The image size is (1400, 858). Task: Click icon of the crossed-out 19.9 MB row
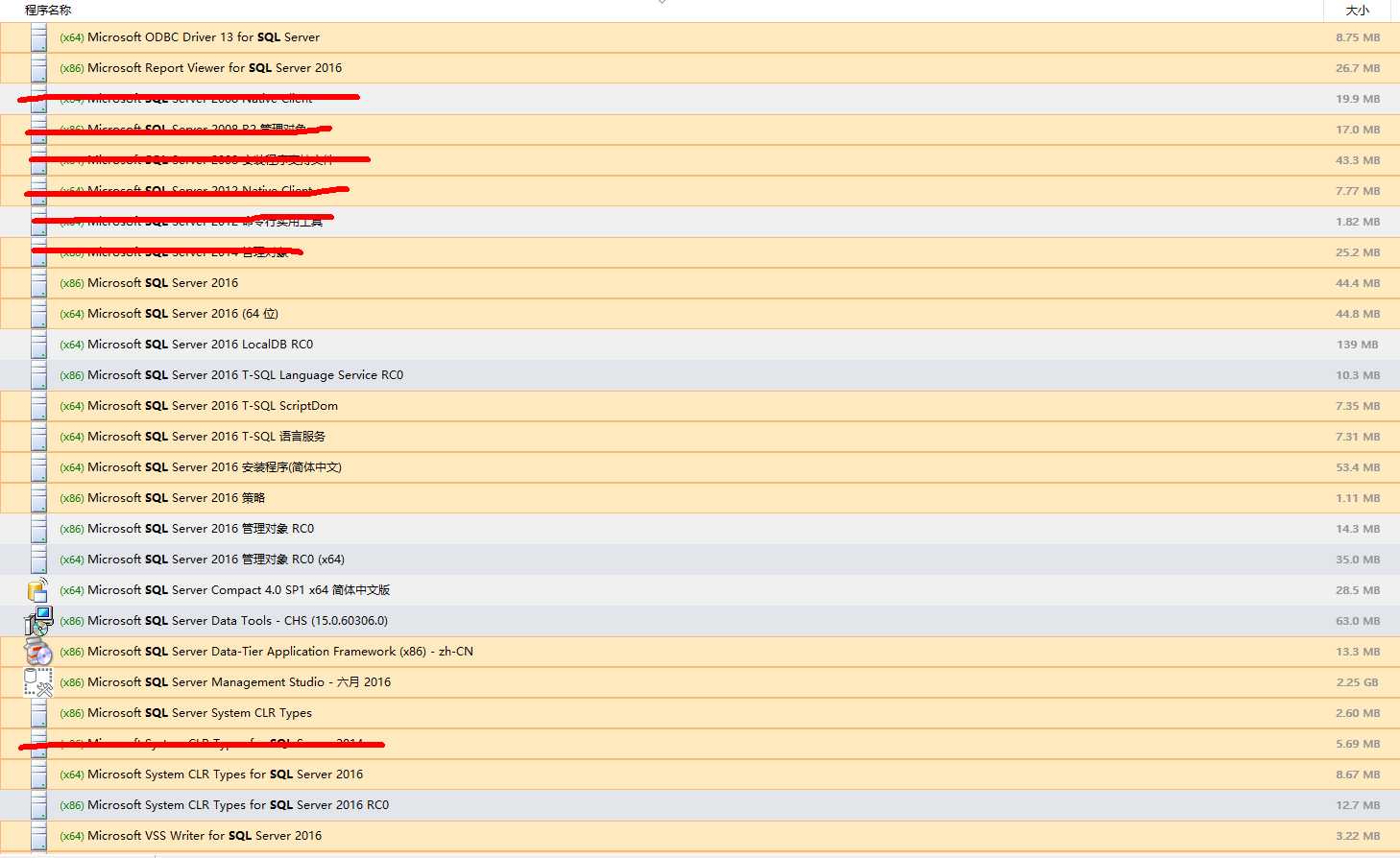pyautogui.click(x=38, y=99)
